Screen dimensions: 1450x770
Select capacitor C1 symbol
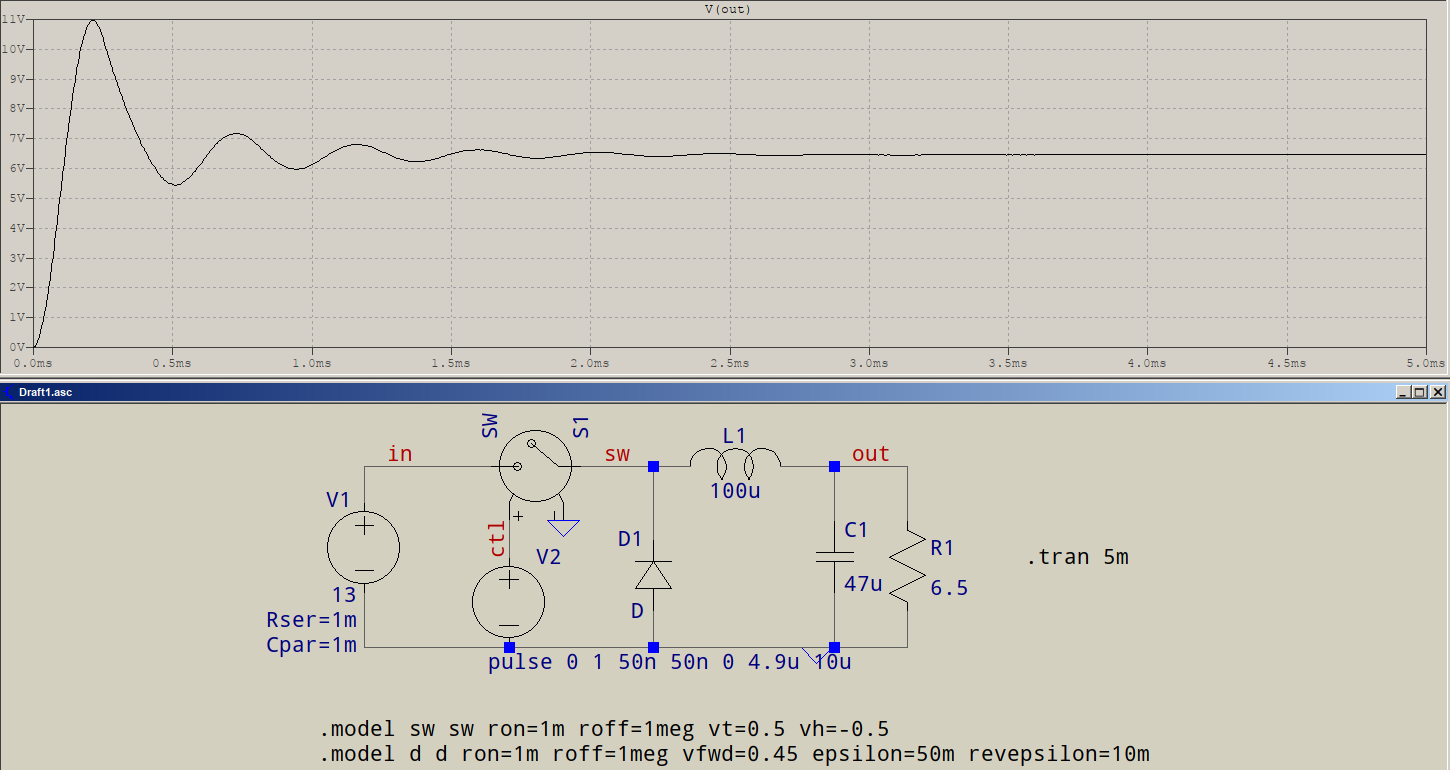834,556
